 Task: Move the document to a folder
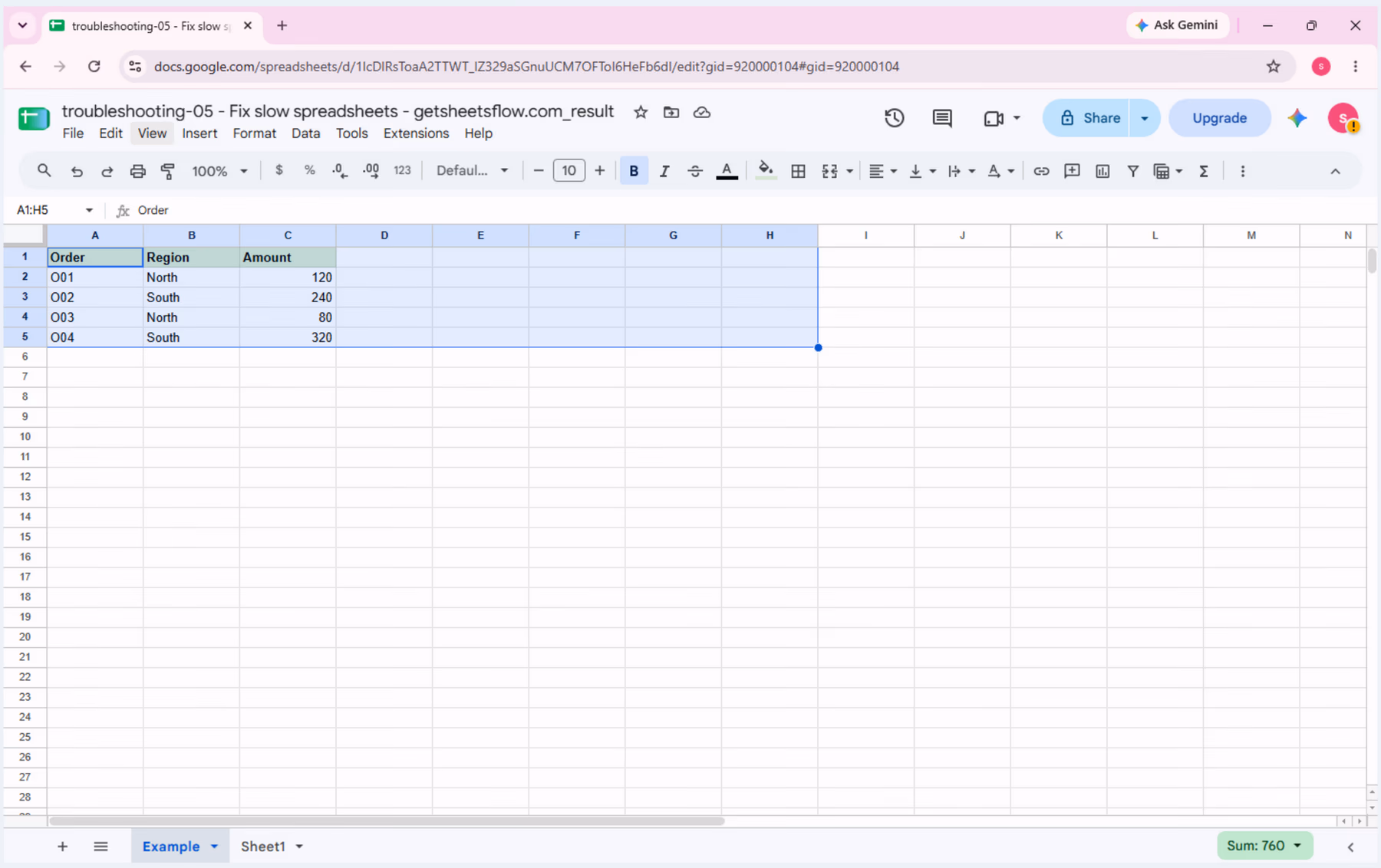point(671,112)
